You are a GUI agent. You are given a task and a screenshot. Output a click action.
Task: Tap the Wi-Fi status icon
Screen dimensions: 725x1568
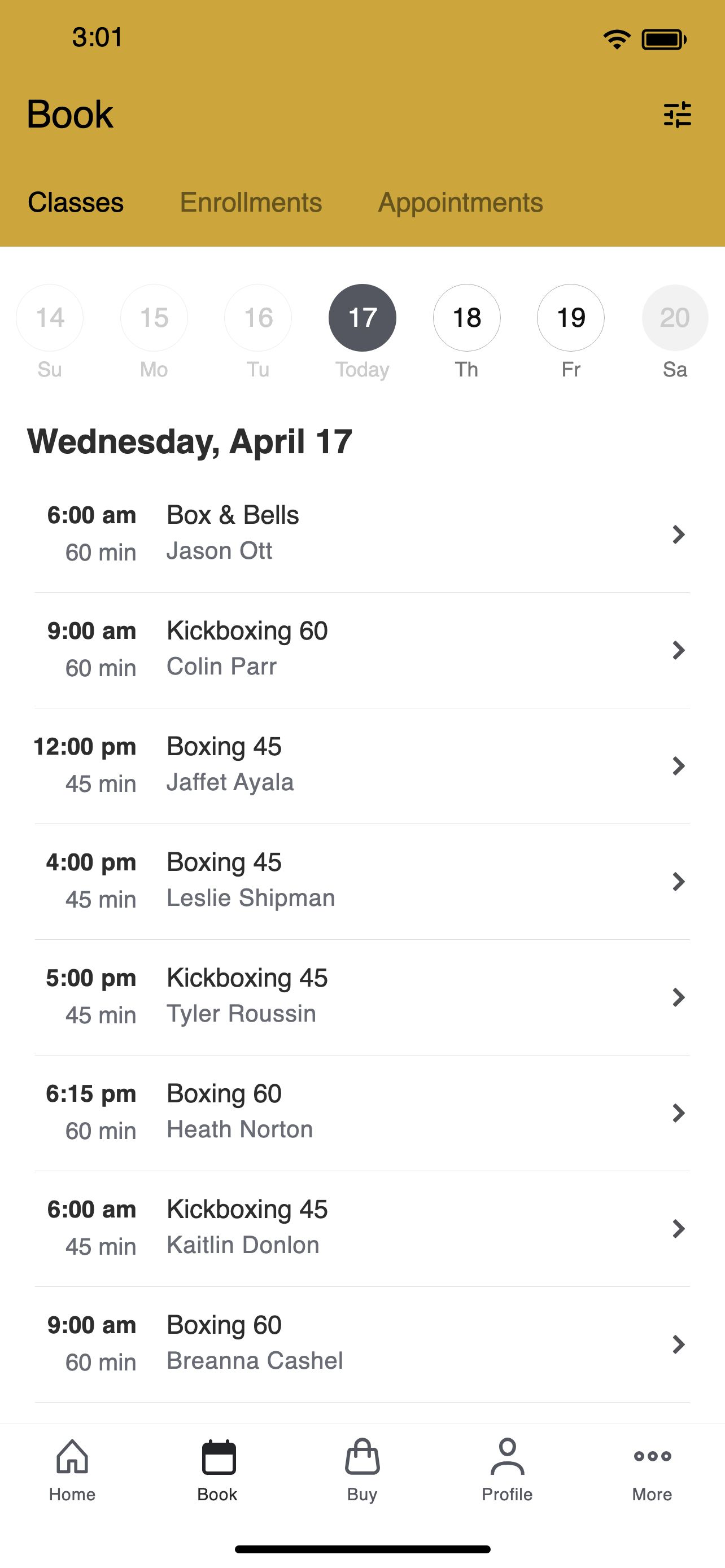click(x=617, y=40)
